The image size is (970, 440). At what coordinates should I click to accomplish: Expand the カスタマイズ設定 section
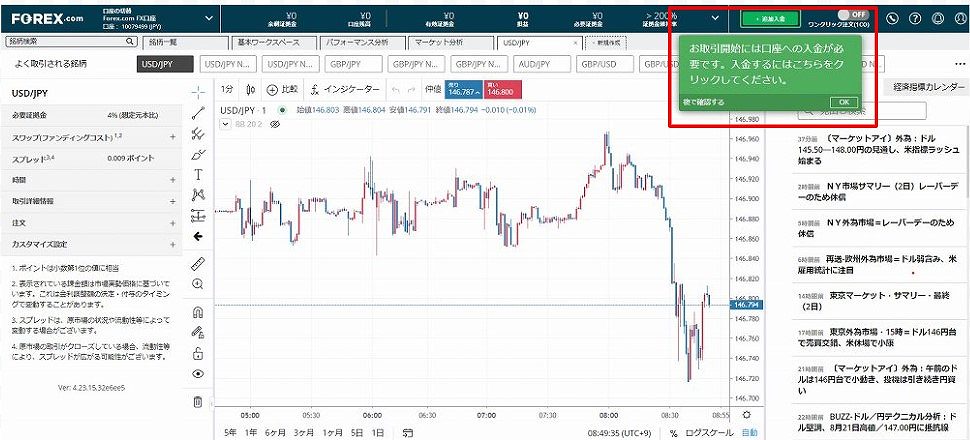(173, 244)
